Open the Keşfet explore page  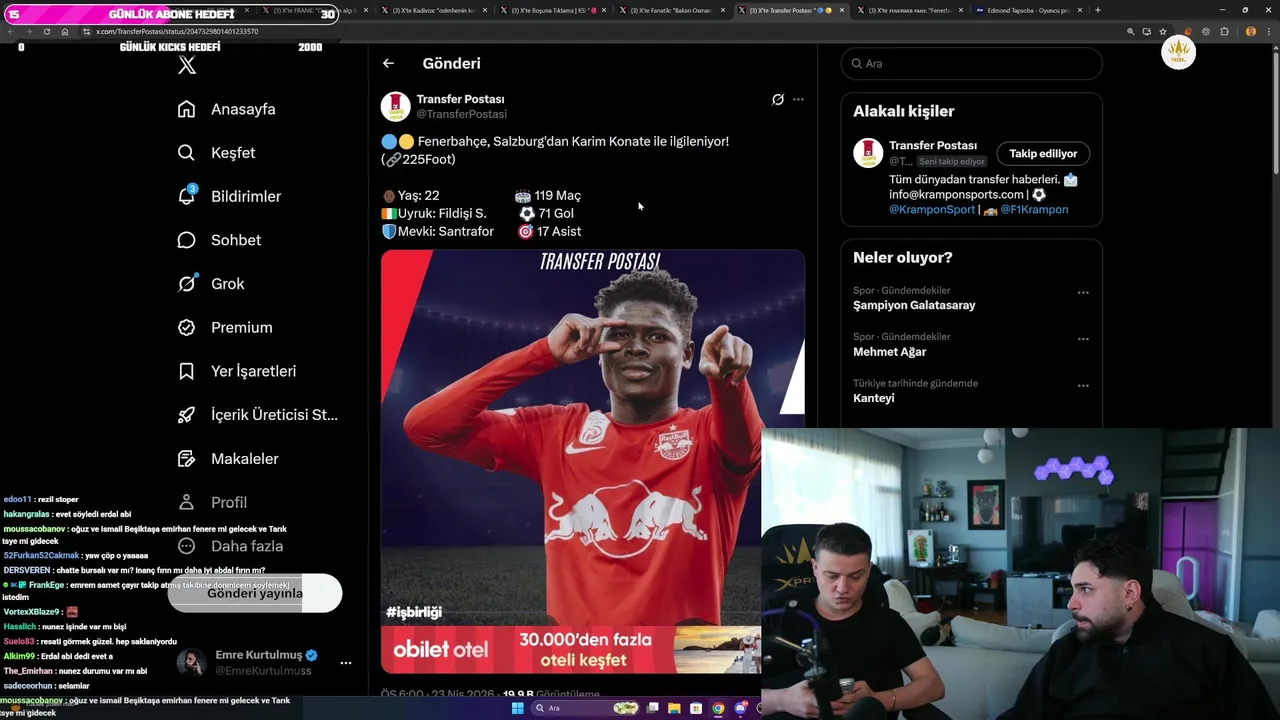(x=216, y=153)
